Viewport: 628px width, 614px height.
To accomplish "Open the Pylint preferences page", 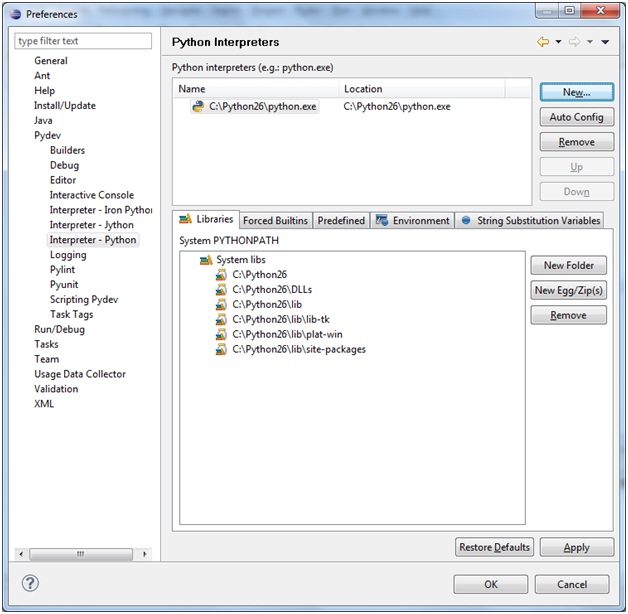I will click(62, 270).
